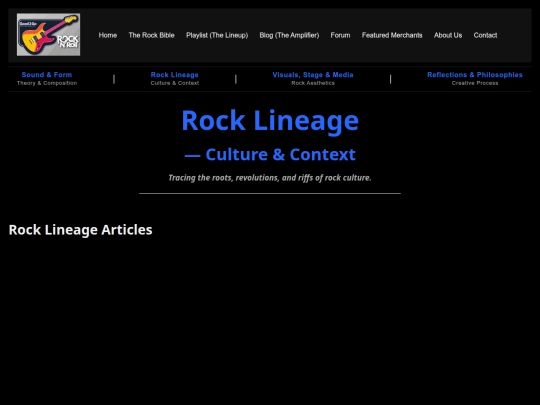Open Featured Merchants page
Image resolution: width=540 pixels, height=405 pixels.
(392, 35)
